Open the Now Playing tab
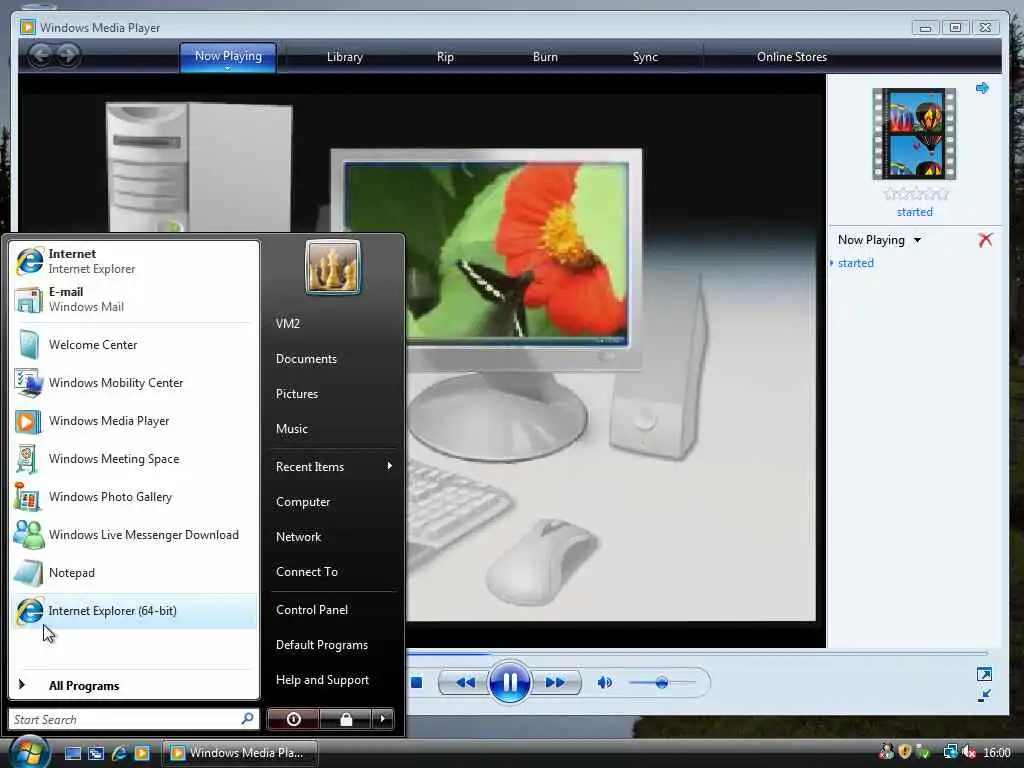This screenshot has height=768, width=1024. (x=228, y=57)
